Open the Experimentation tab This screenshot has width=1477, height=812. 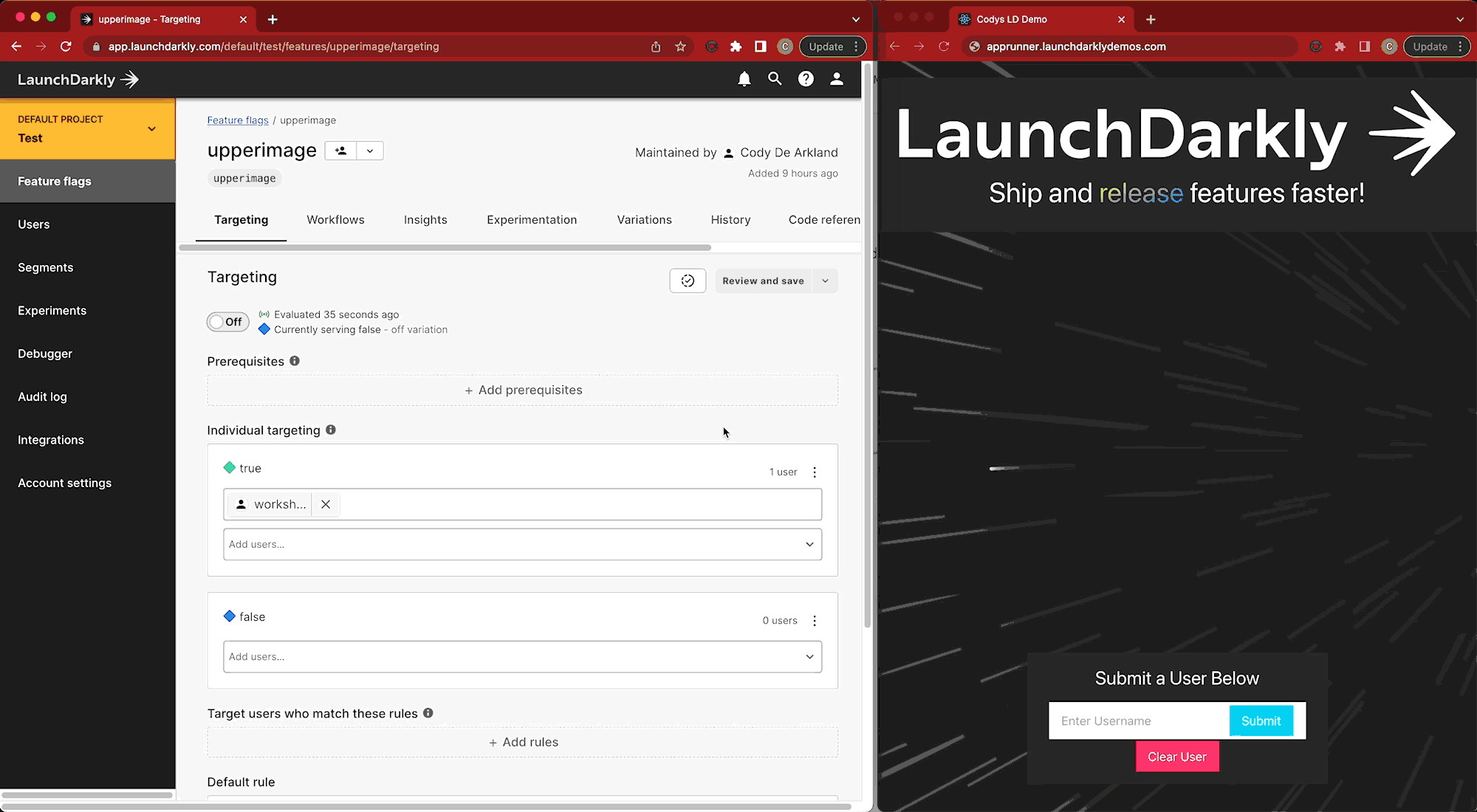532,219
